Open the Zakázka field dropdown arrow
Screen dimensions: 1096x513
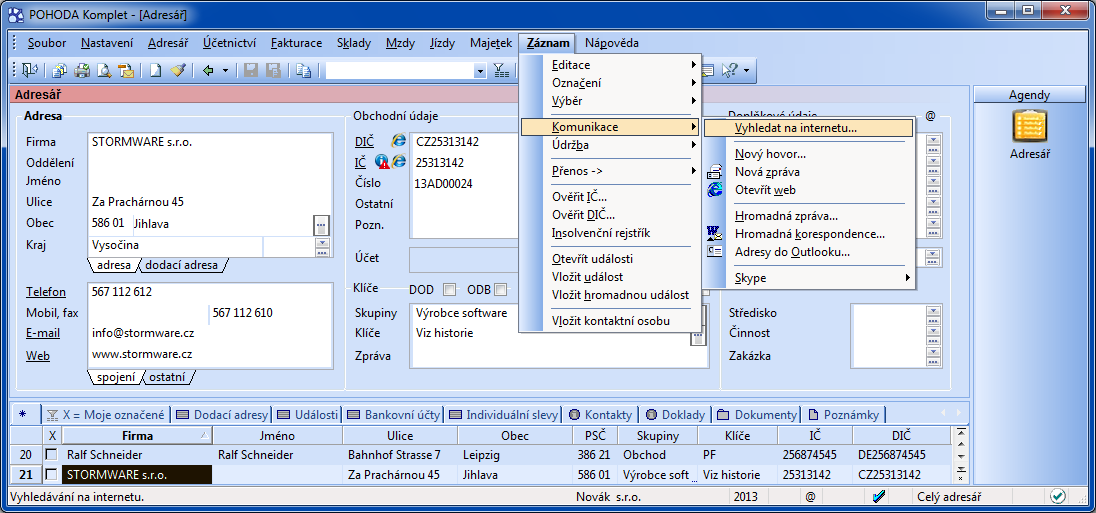[x=933, y=353]
